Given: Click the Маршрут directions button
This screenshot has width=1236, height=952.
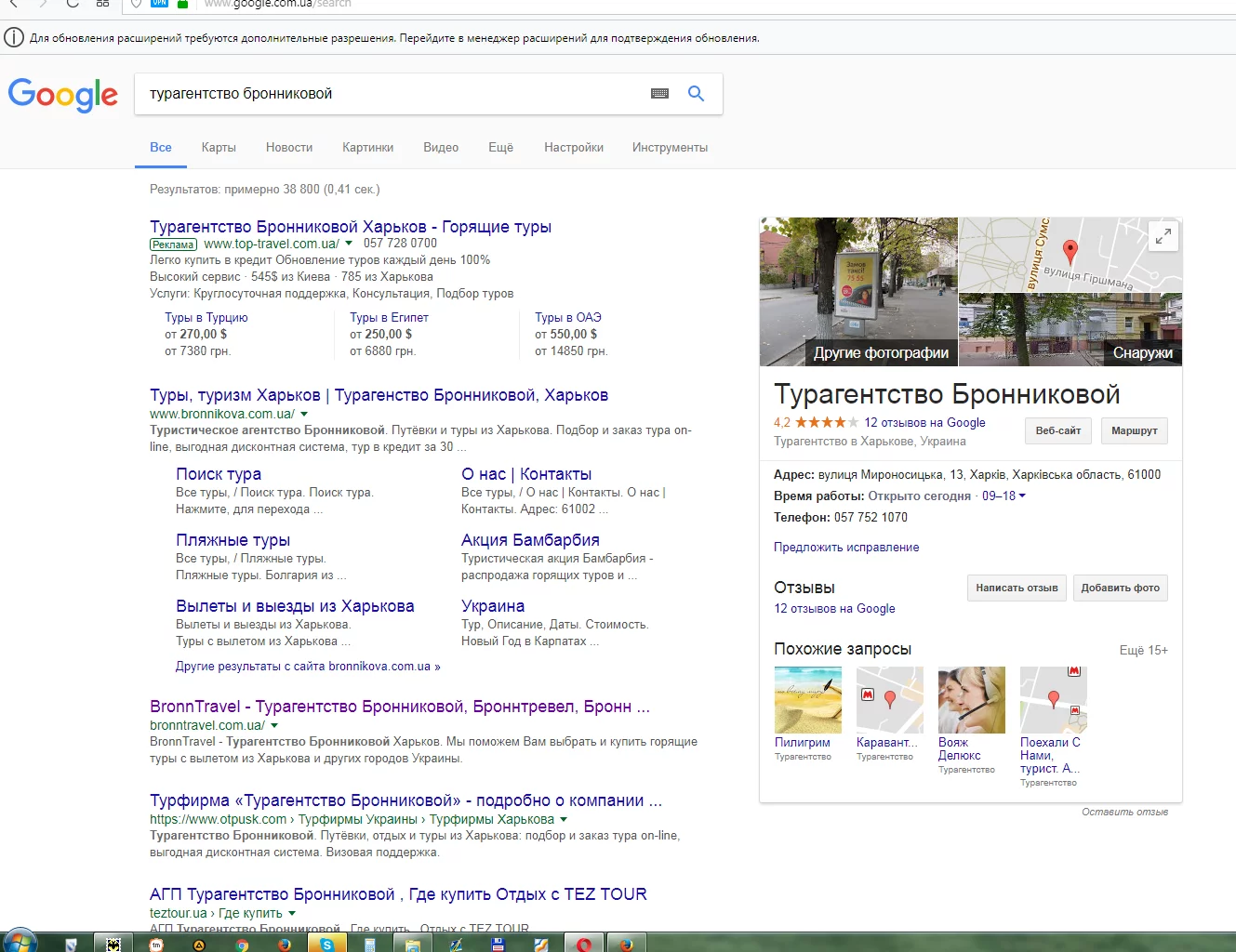Looking at the screenshot, I should pyautogui.click(x=1135, y=430).
